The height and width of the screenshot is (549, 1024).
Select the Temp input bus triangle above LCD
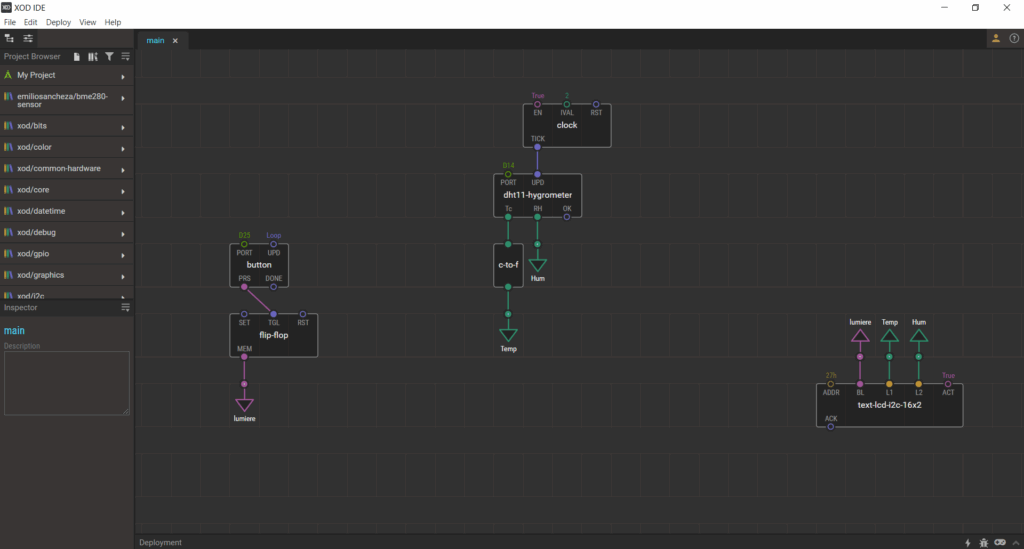[889, 336]
